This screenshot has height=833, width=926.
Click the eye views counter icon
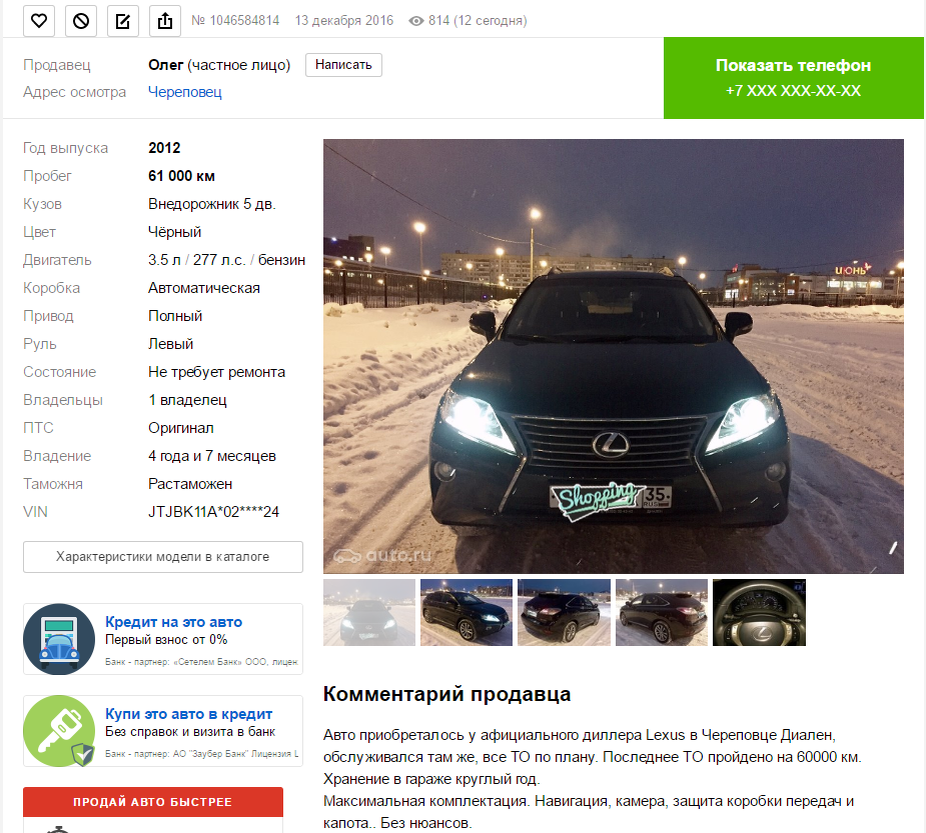pos(416,21)
